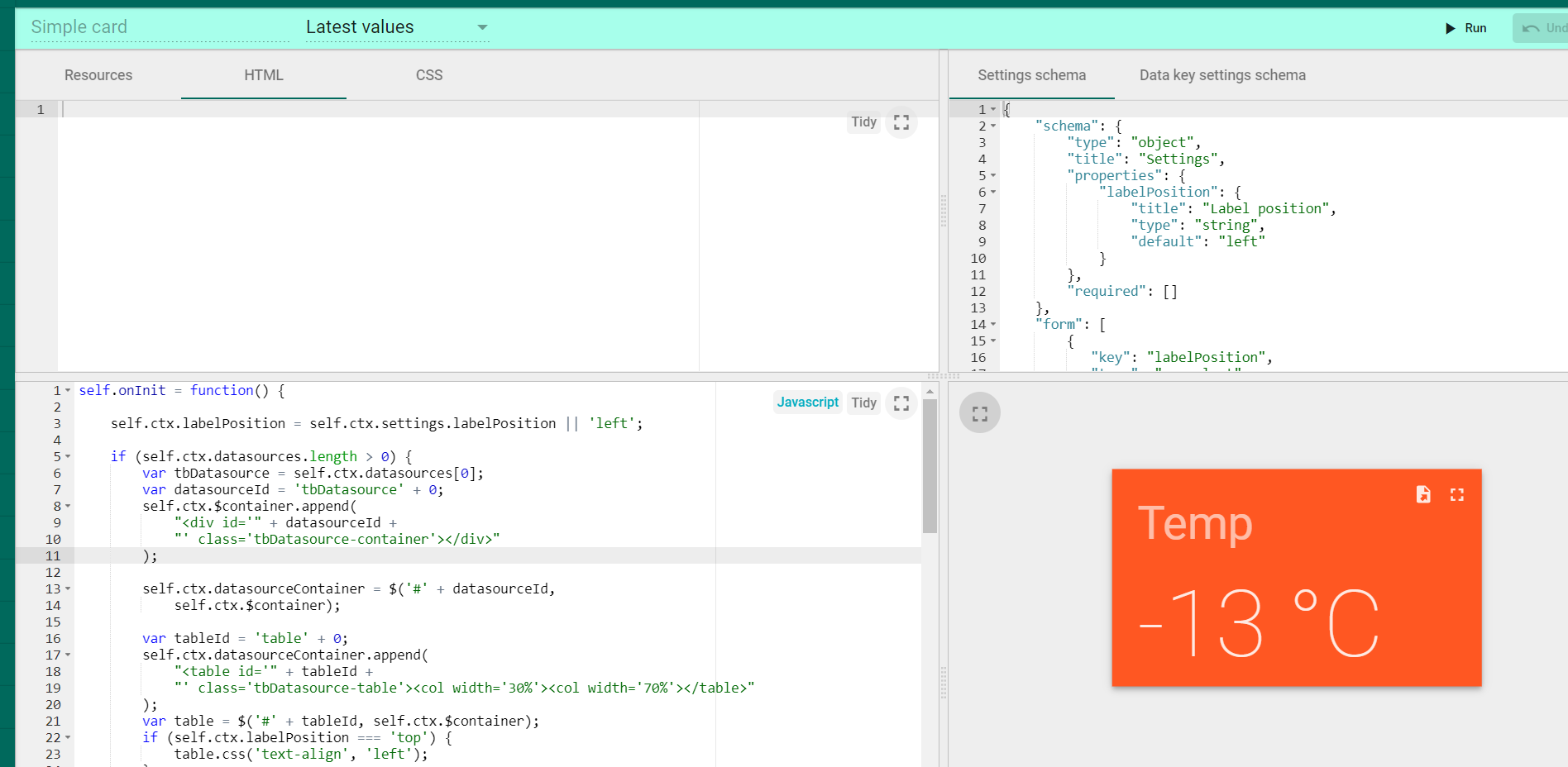Image resolution: width=1568 pixels, height=767 pixels.
Task: Collapse the if block on line 5
Action: (67, 455)
